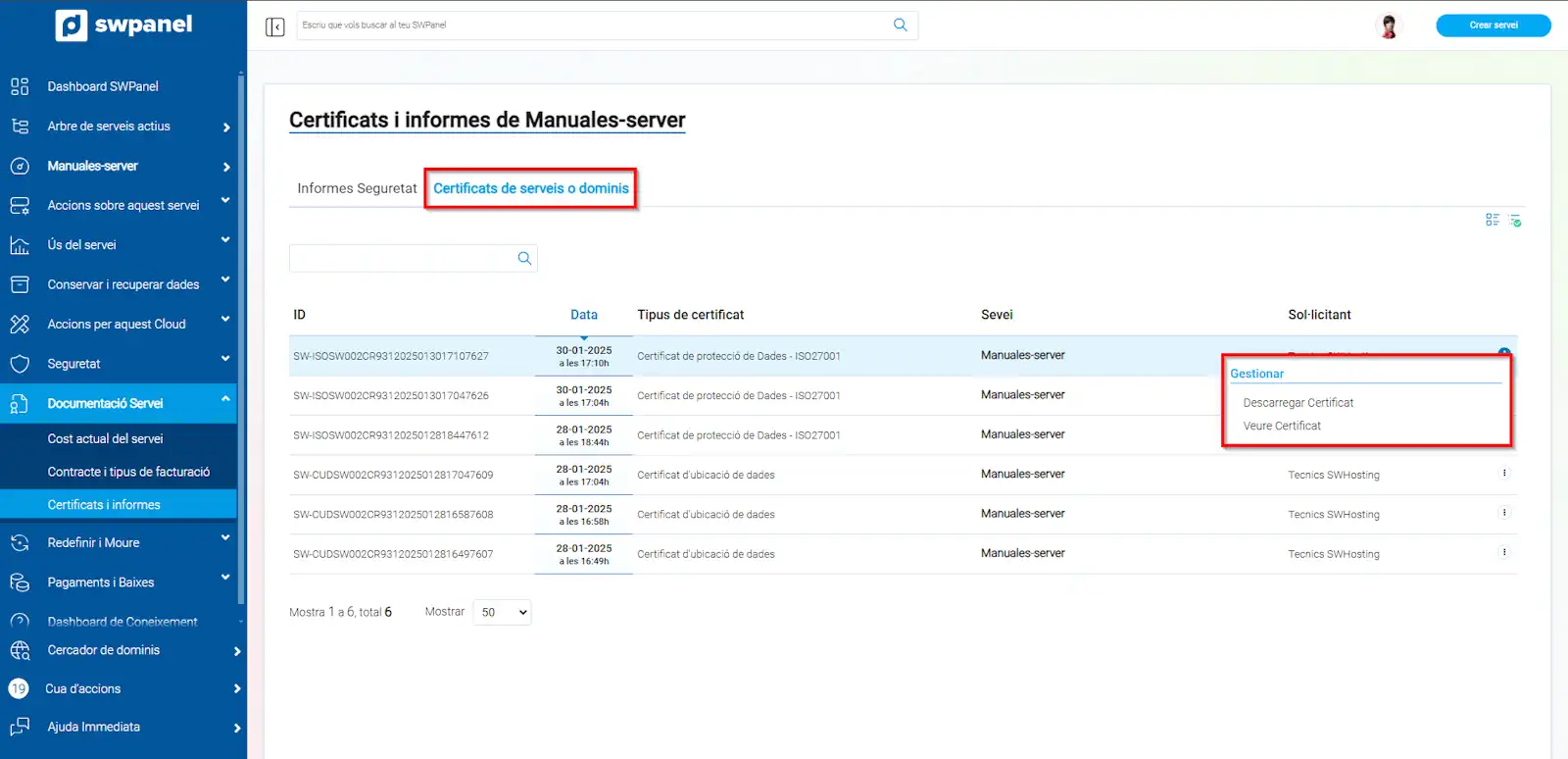Click the green-check list icon above table
This screenshot has height=759, width=1568.
click(x=1515, y=221)
